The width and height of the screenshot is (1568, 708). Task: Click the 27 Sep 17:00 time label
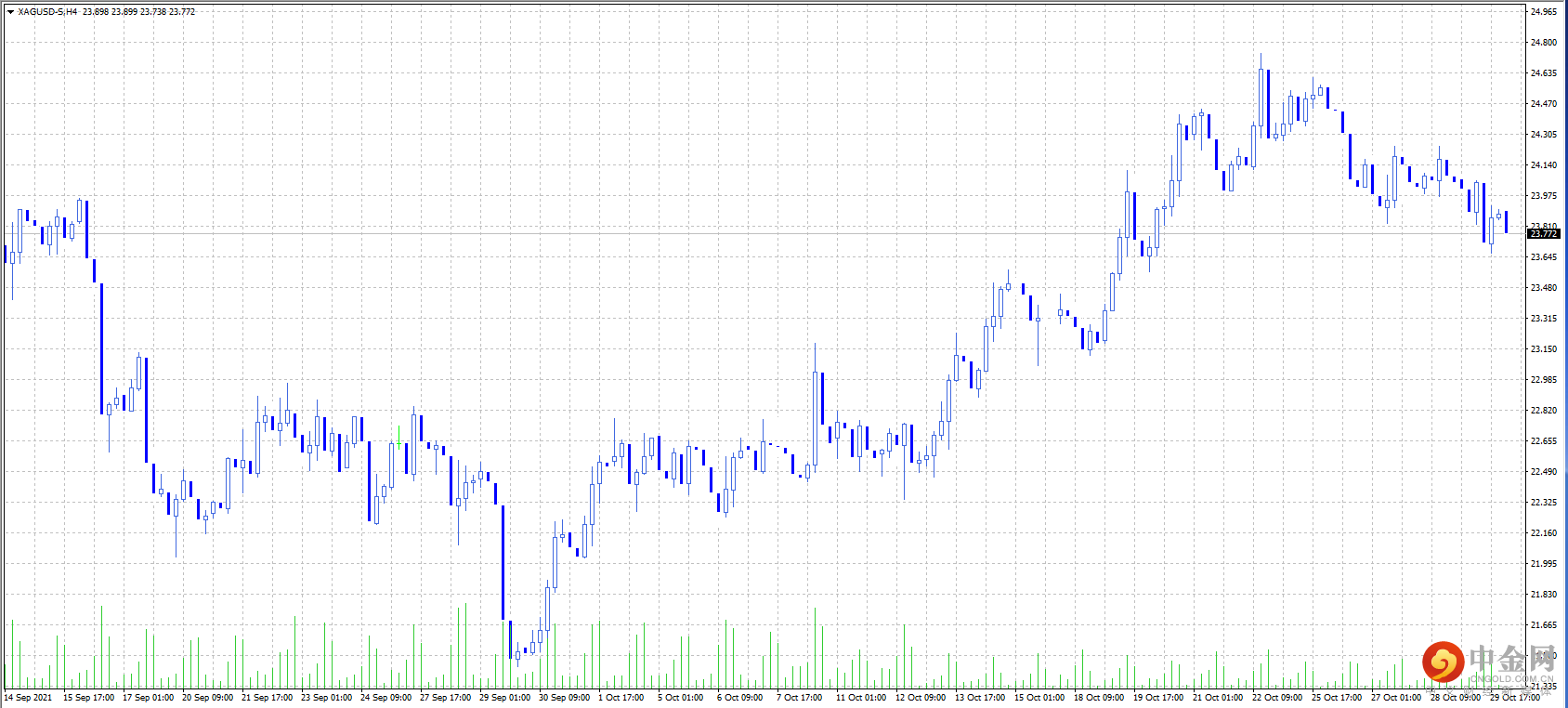coord(446,698)
